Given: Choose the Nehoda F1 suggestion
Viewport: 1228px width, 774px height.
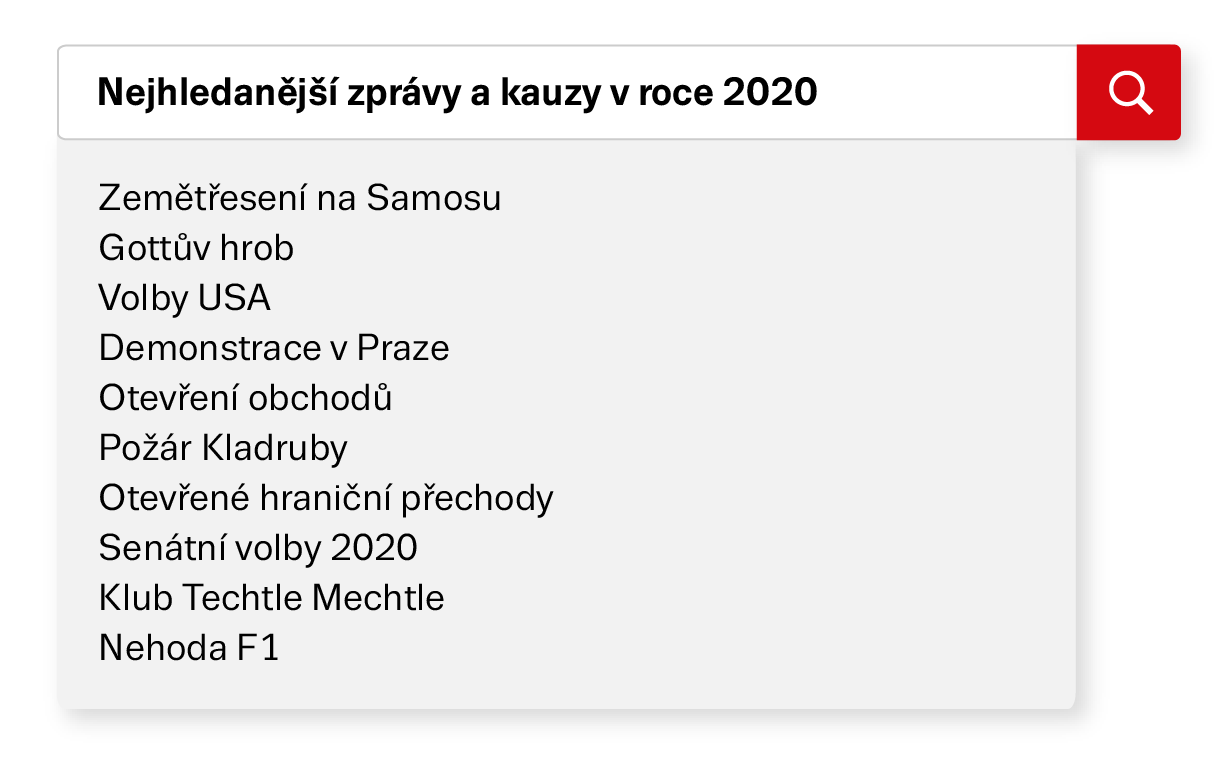Looking at the screenshot, I should pyautogui.click(x=189, y=648).
